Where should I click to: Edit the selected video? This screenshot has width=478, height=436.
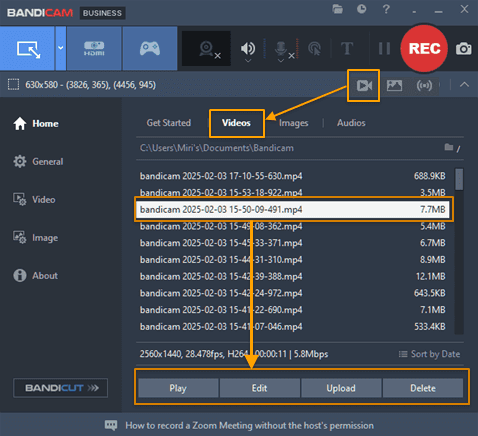[260, 388]
